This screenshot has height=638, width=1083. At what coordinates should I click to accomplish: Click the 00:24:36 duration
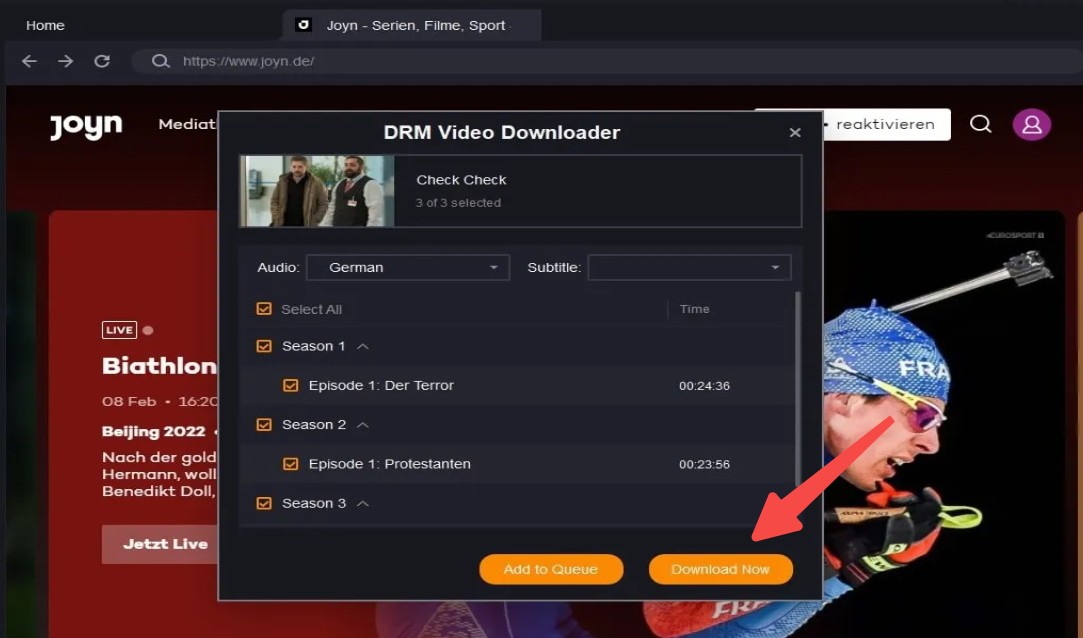click(x=704, y=386)
